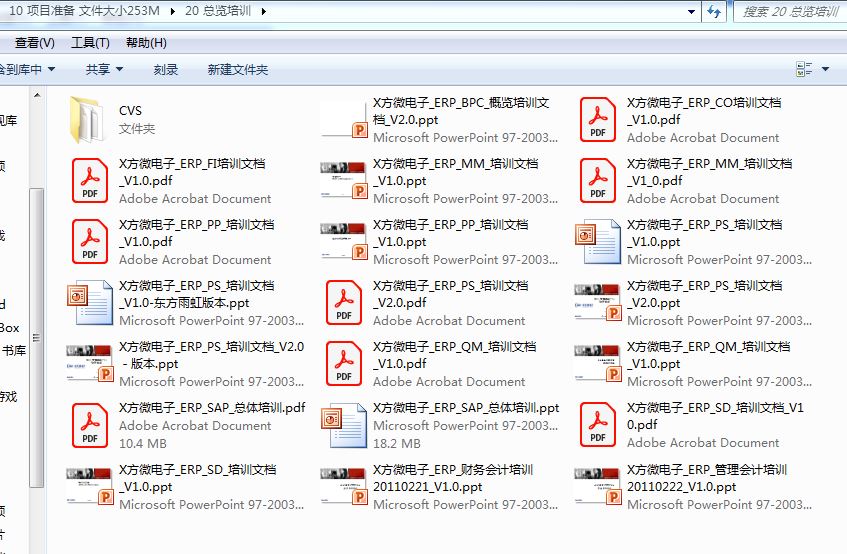Focus the 搜索 20 总览培训 search box

(790, 11)
